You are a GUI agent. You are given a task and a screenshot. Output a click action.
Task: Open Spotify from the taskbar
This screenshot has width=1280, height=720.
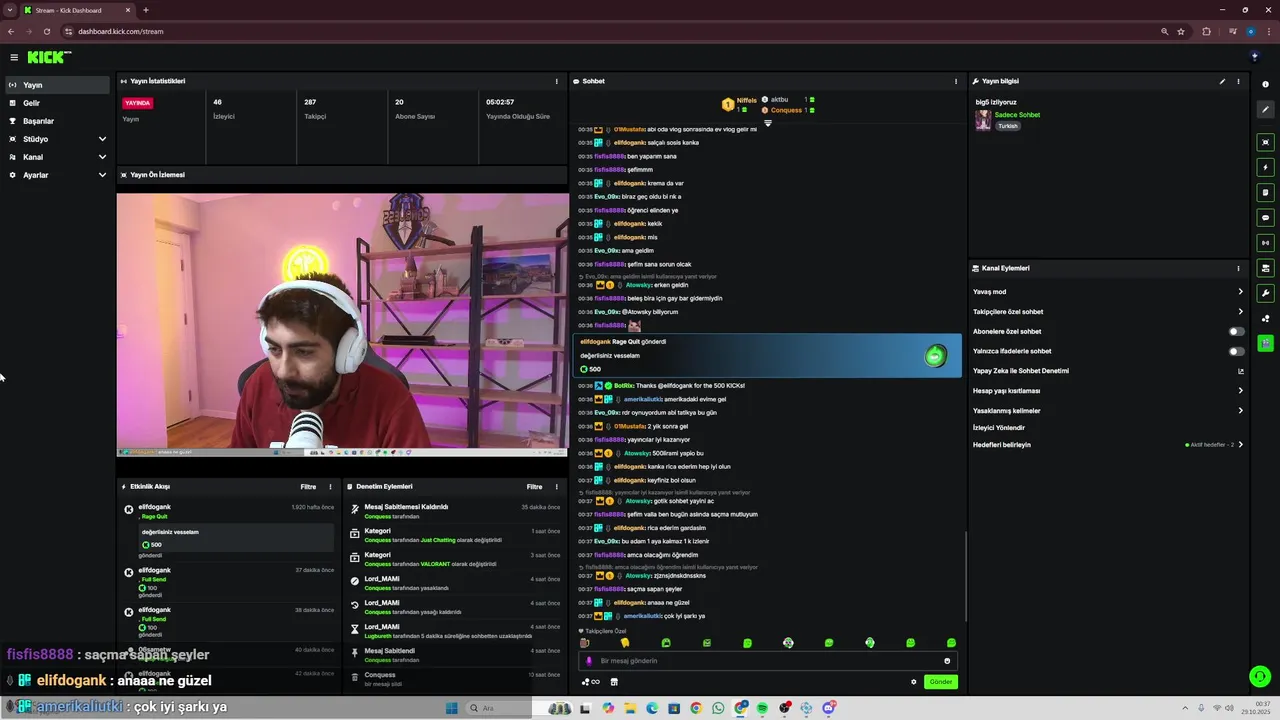(762, 708)
